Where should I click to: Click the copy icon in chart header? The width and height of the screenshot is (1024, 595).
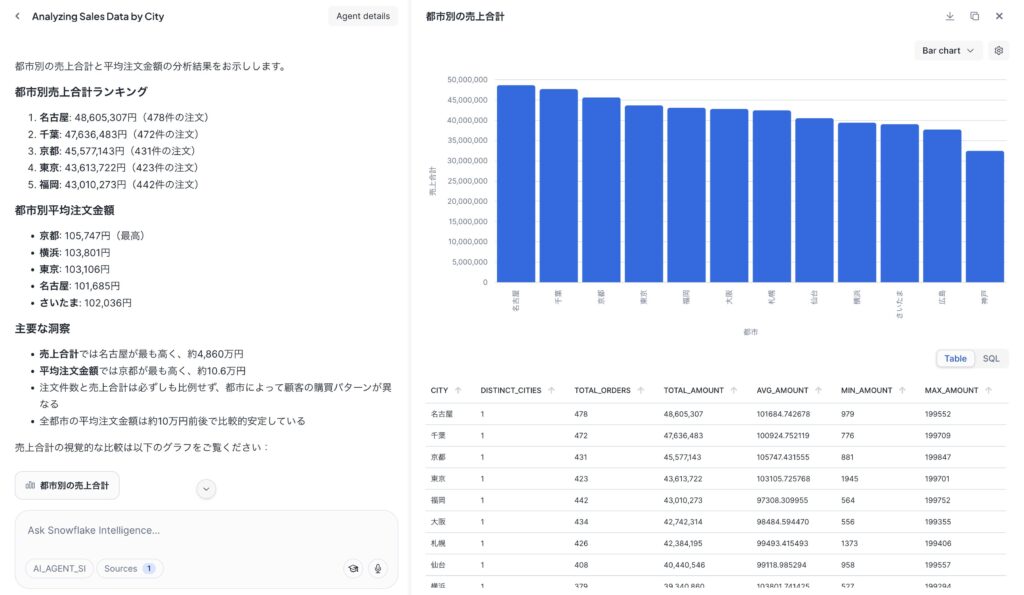974,17
